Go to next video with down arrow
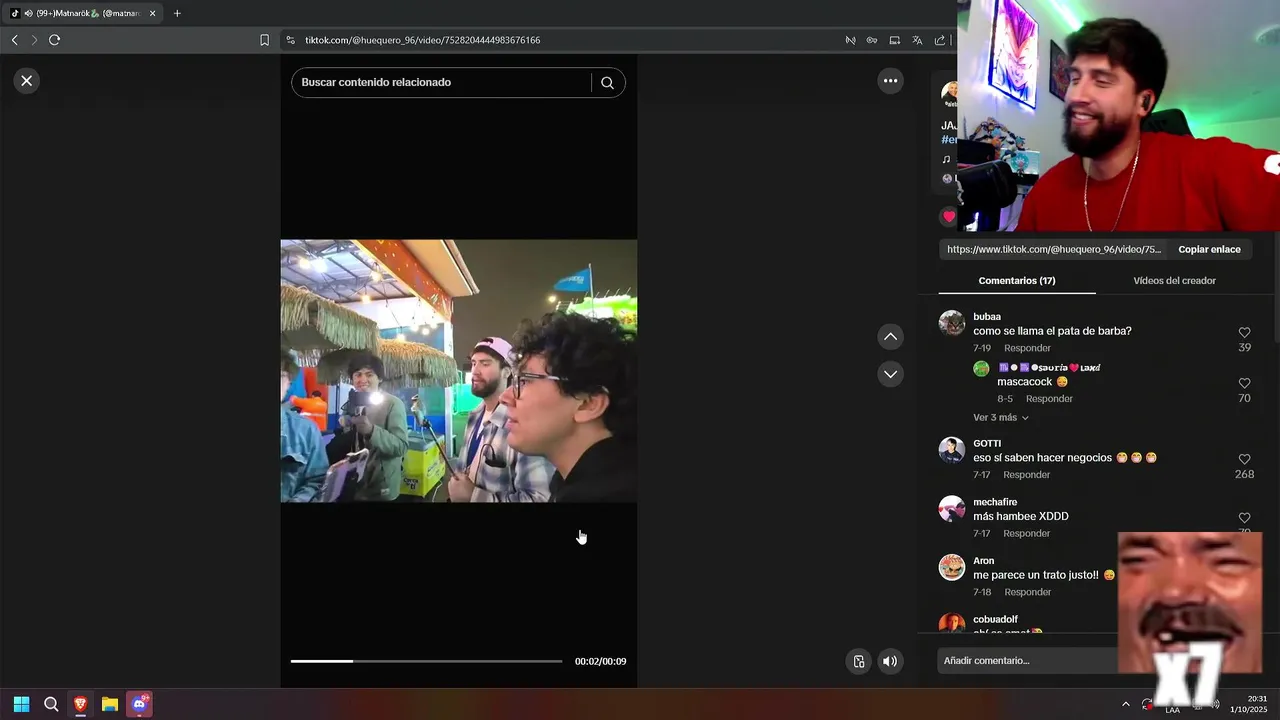Image resolution: width=1280 pixels, height=720 pixels. [890, 374]
